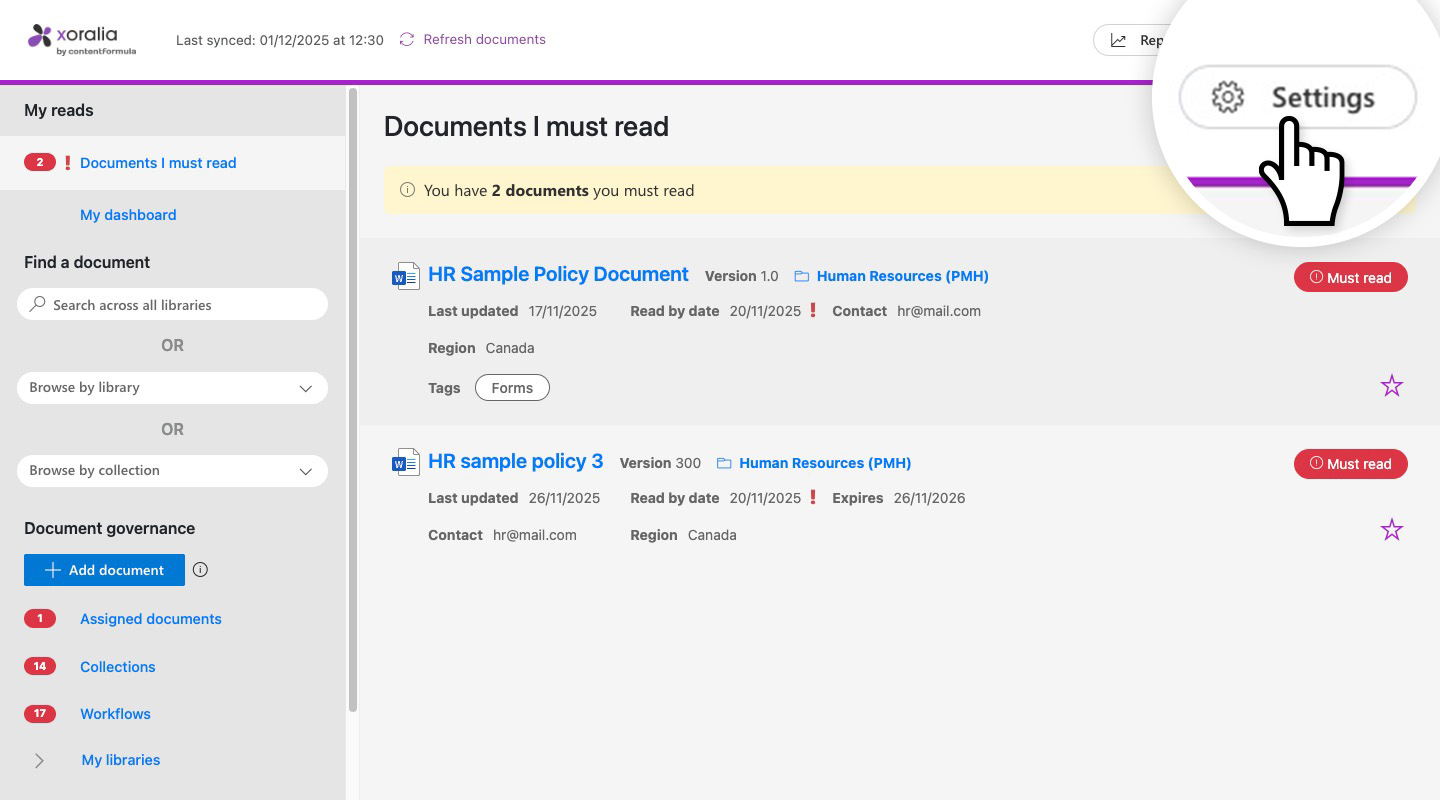
Task: Go to My dashboard
Action: pyautogui.click(x=128, y=215)
